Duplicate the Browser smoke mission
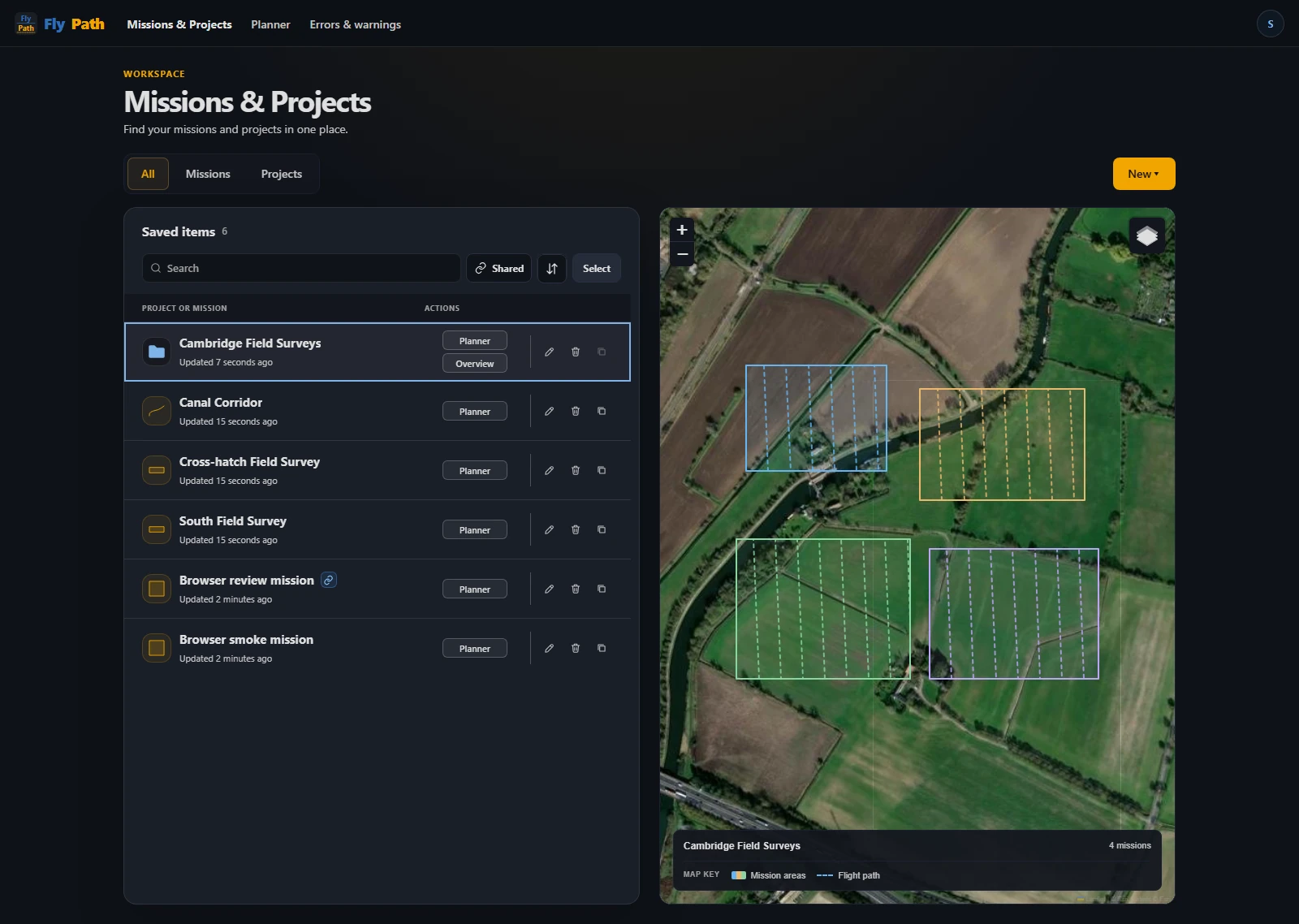This screenshot has width=1299, height=924. point(602,648)
